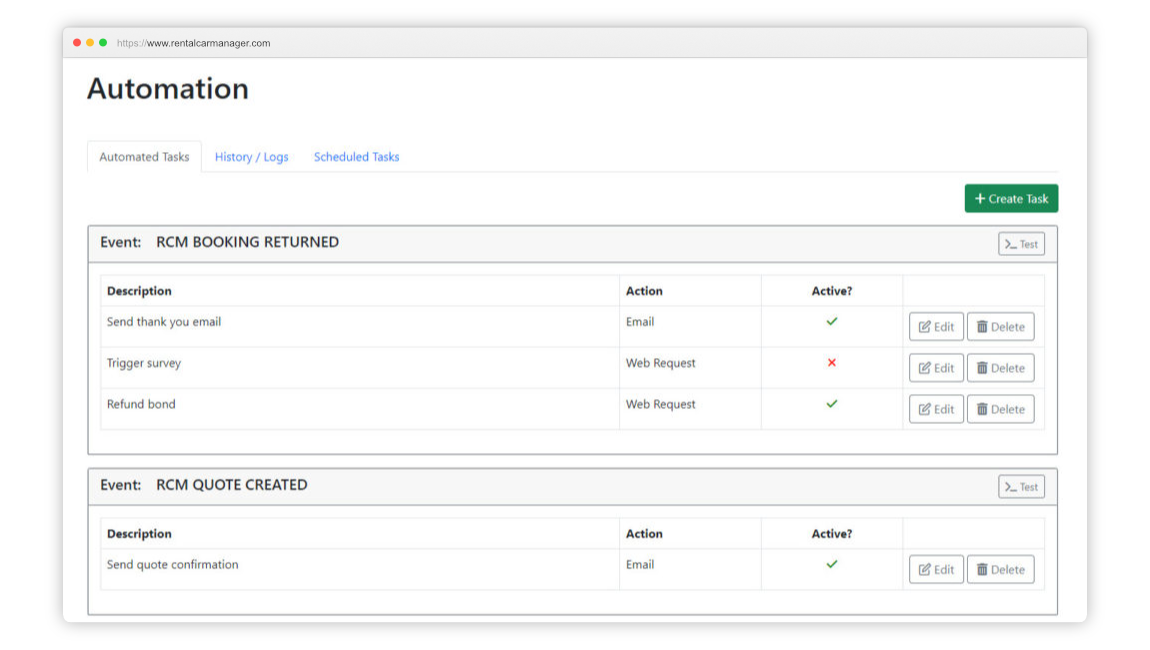Delete the Trigger survey task
Screen dimensions: 1150x650
pos(1000,368)
